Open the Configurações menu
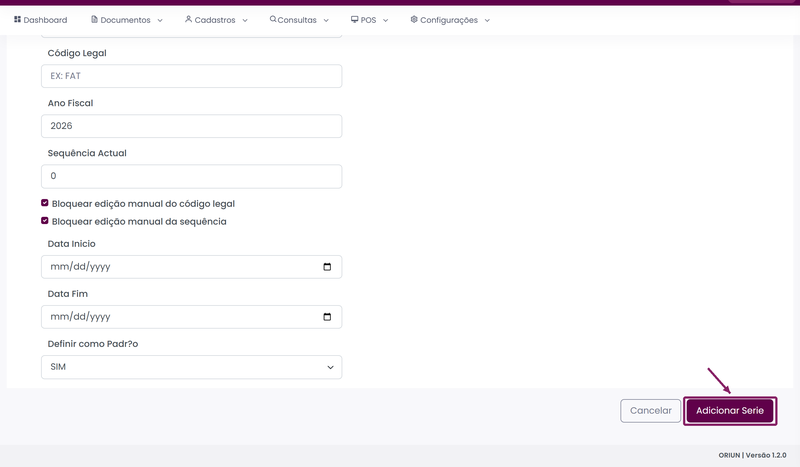 pyautogui.click(x=450, y=20)
